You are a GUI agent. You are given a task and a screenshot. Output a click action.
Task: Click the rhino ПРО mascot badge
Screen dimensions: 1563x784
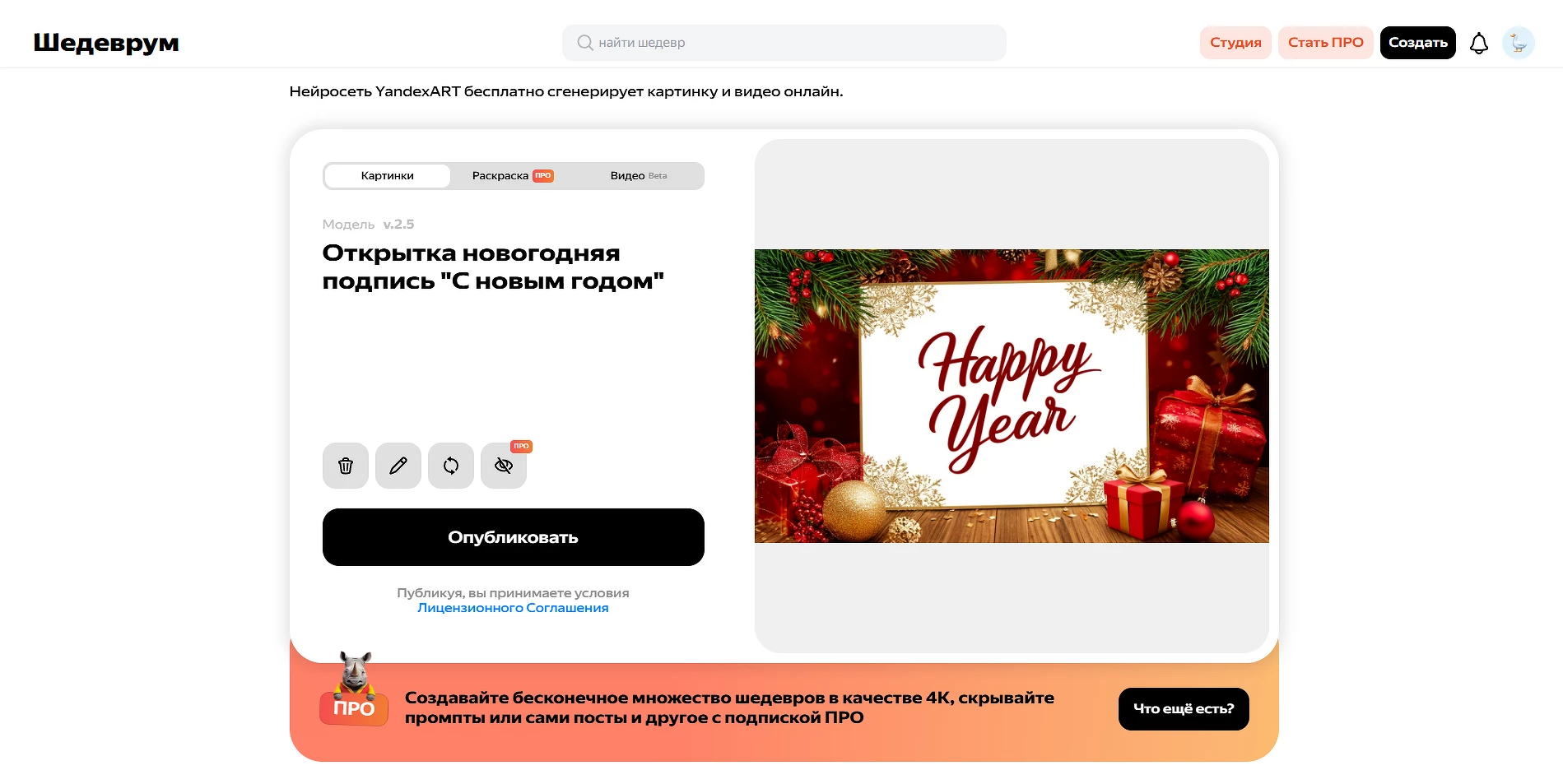(x=354, y=689)
